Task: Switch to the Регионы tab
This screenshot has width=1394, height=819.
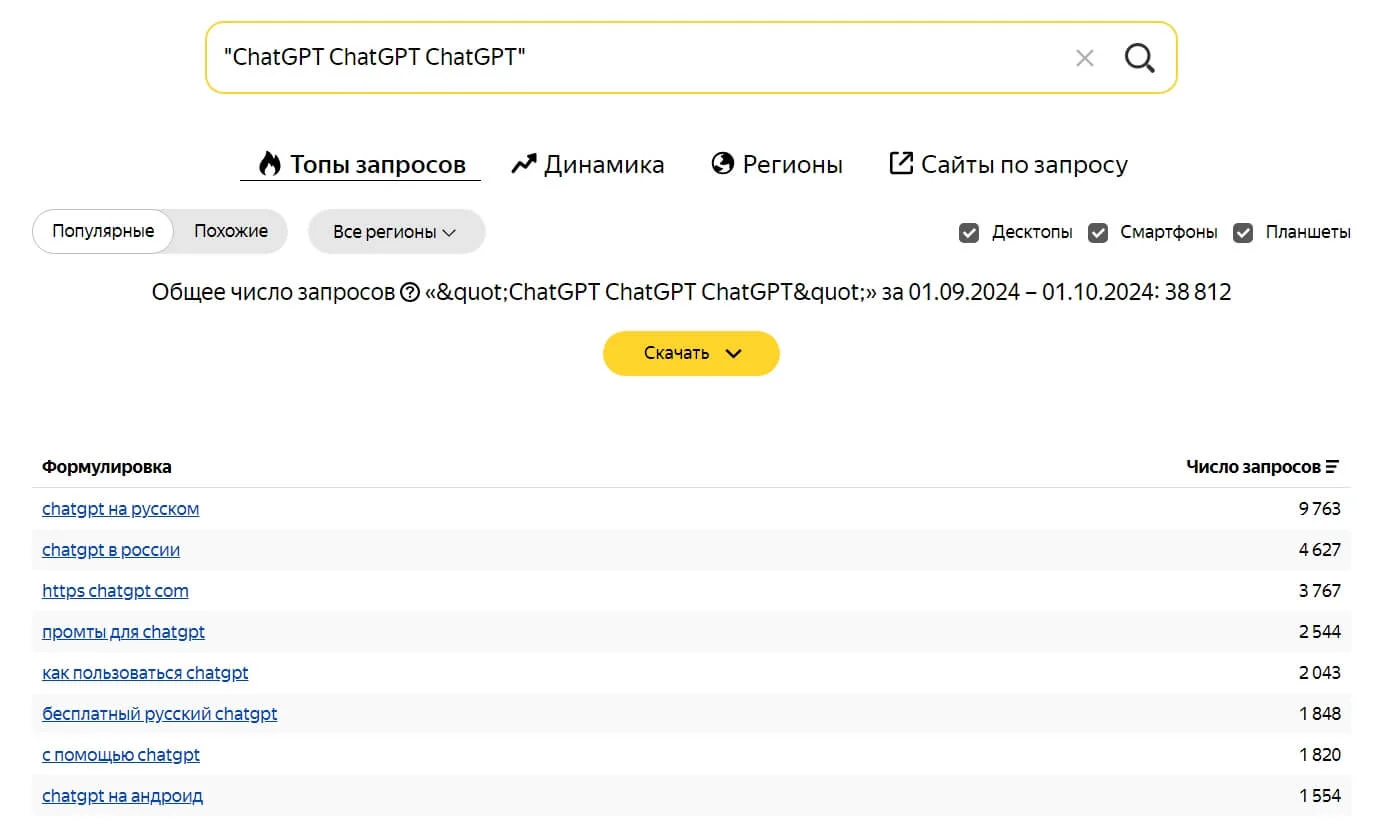Action: pyautogui.click(x=792, y=164)
